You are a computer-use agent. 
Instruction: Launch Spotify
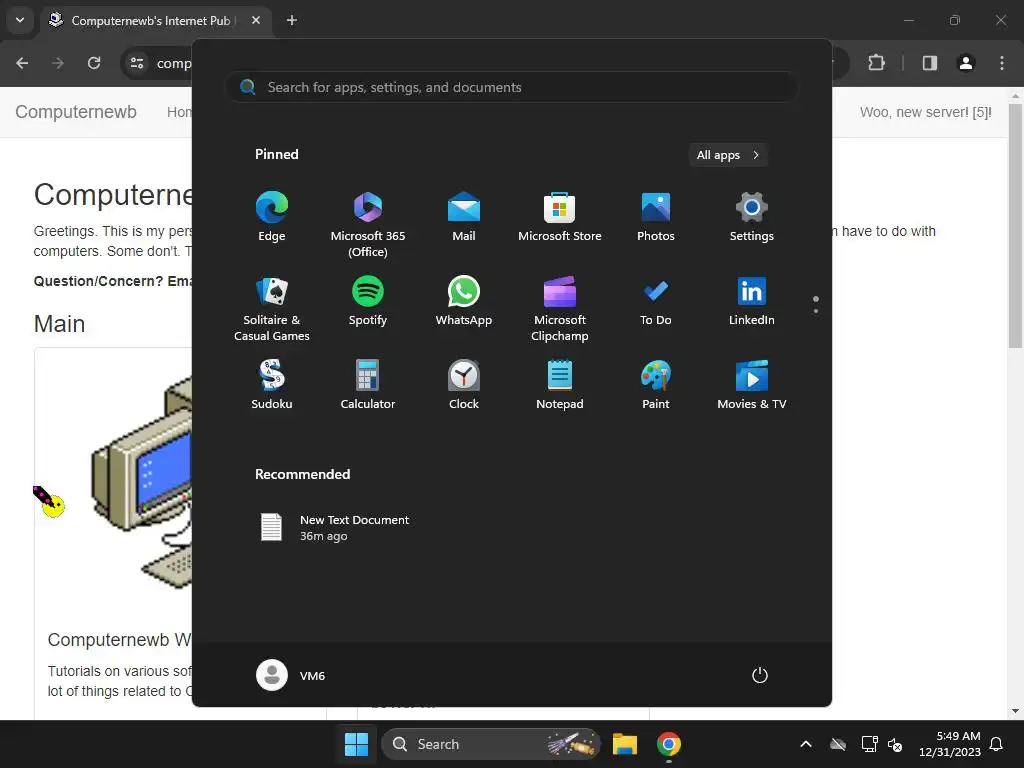pos(368,300)
